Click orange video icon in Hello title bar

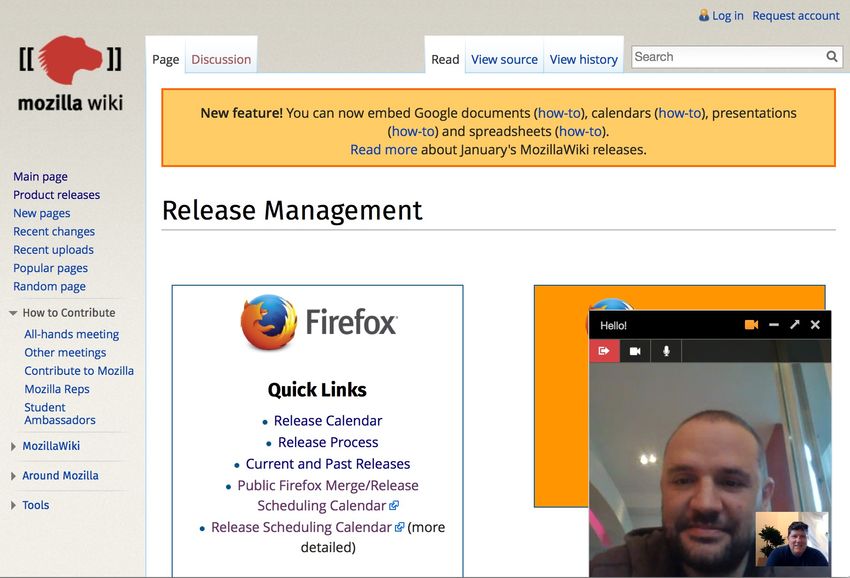(x=751, y=325)
